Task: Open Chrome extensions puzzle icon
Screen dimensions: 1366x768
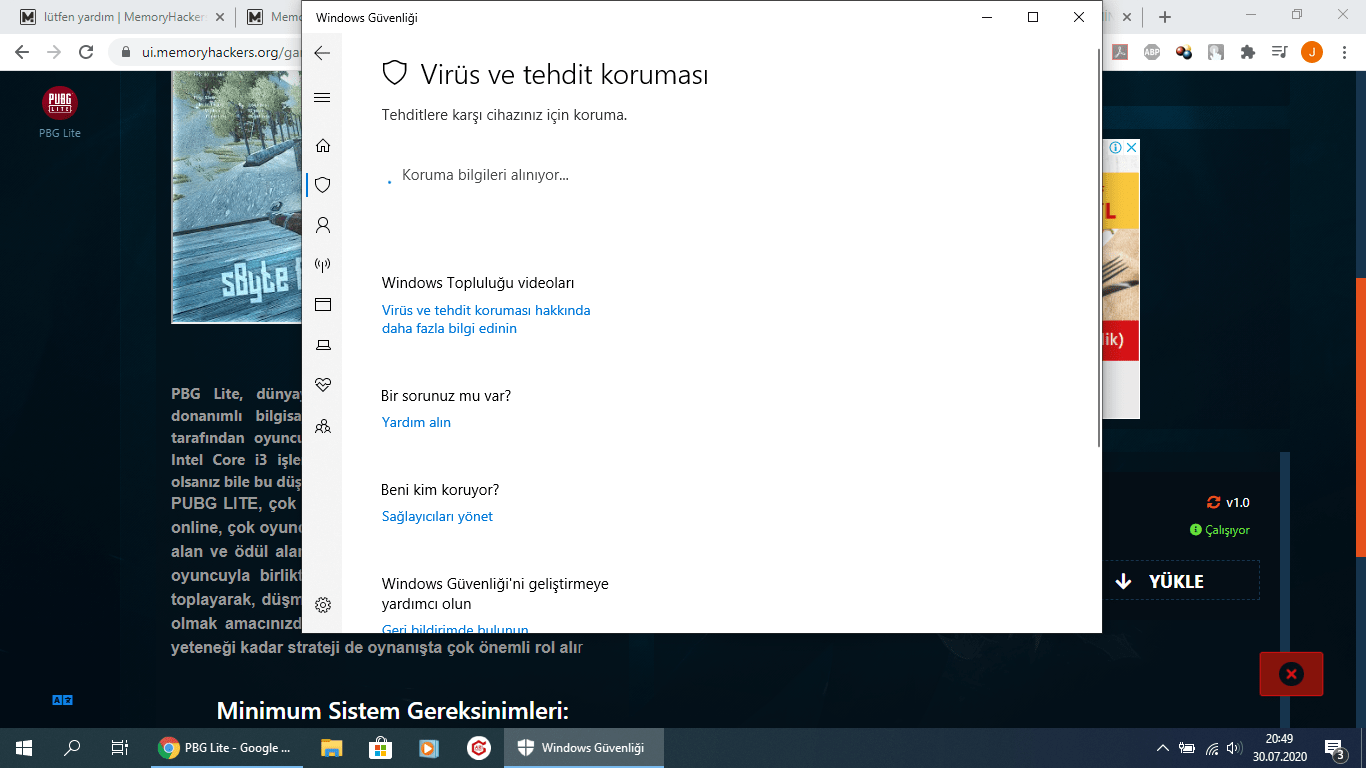Action: click(x=1247, y=52)
